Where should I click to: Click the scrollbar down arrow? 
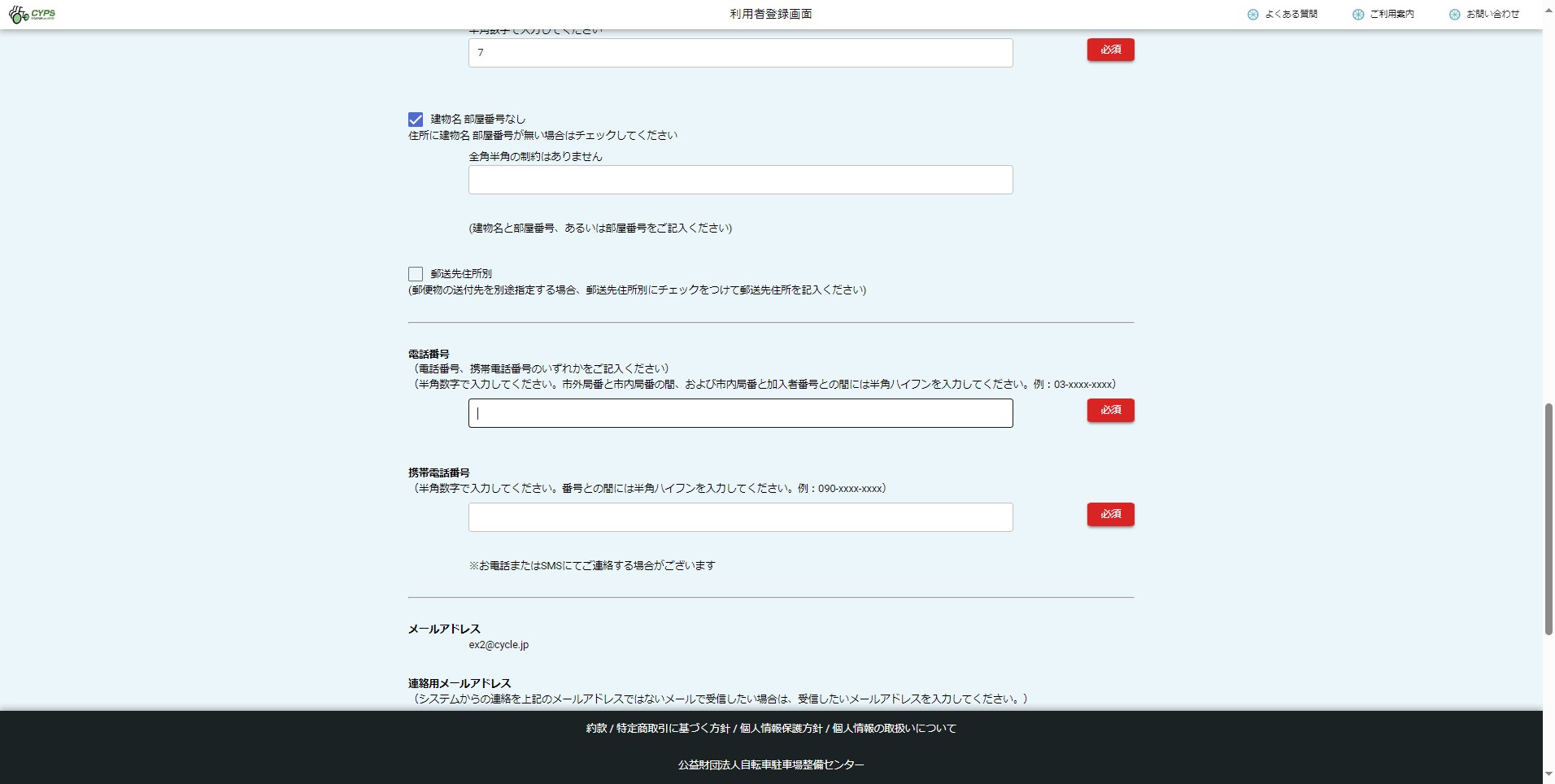(x=1548, y=775)
